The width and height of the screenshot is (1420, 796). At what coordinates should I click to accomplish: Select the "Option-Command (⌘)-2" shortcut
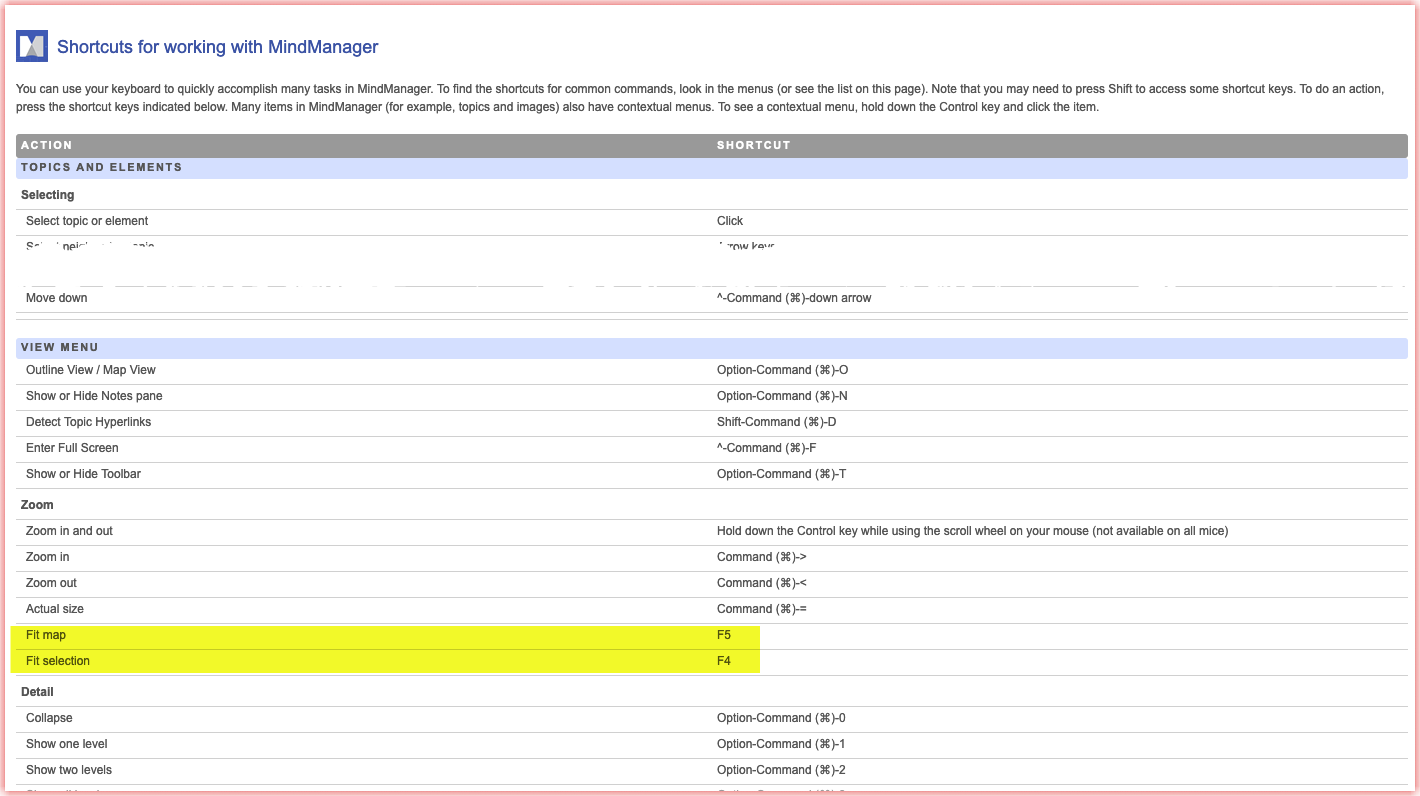pos(781,770)
